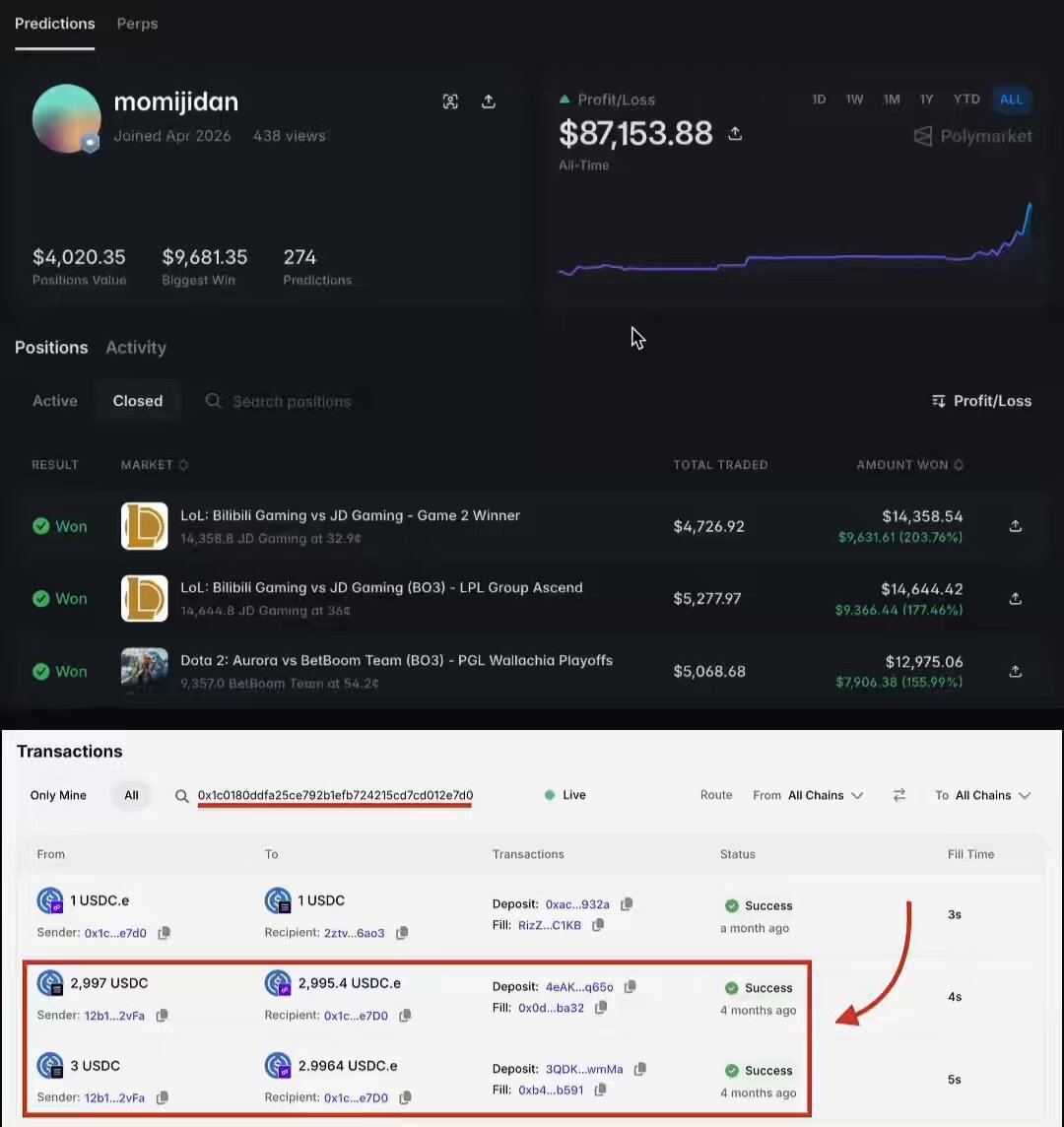Open recipient link 2ztv...6ao3
Viewport: 1064px width, 1127px height.
(x=354, y=933)
